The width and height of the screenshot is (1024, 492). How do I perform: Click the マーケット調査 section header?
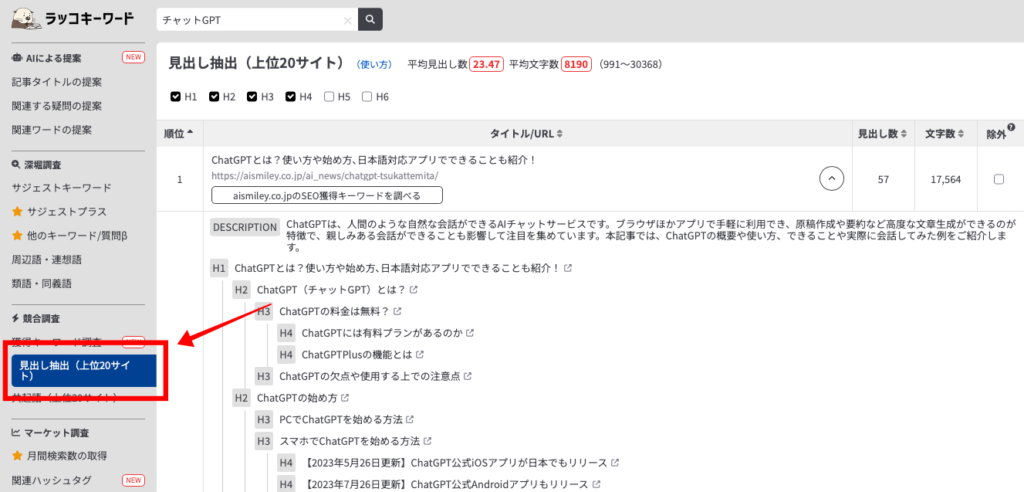click(50, 432)
